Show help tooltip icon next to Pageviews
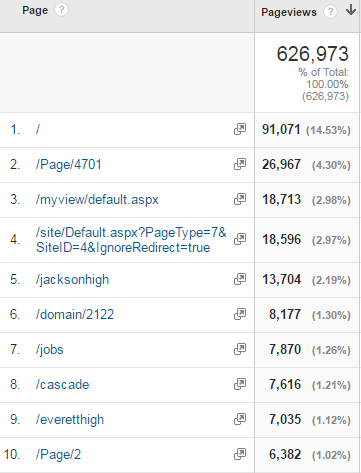Viewport: 361px width, 473px height. (x=330, y=12)
